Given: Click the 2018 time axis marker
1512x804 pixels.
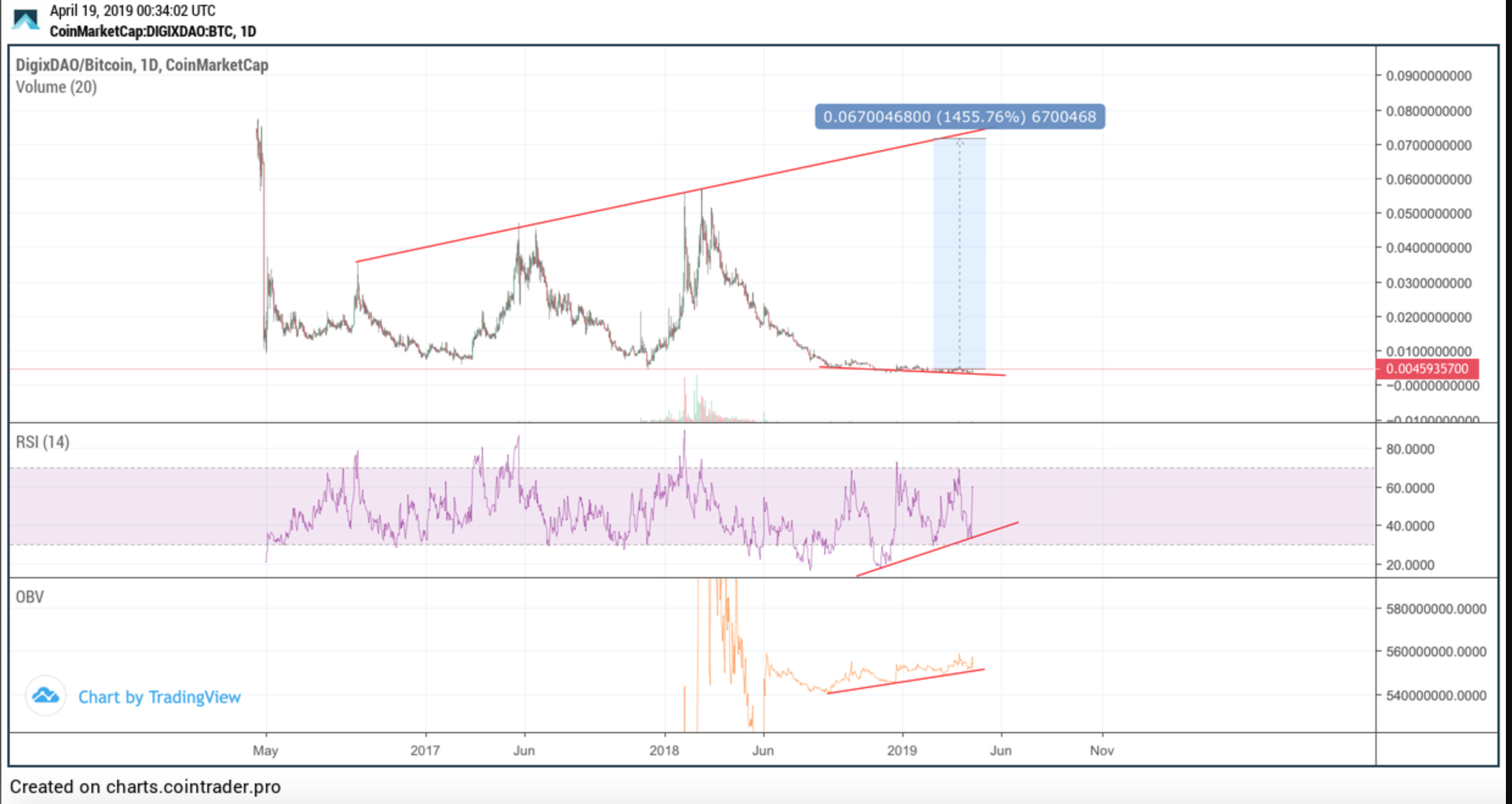Looking at the screenshot, I should tap(664, 750).
